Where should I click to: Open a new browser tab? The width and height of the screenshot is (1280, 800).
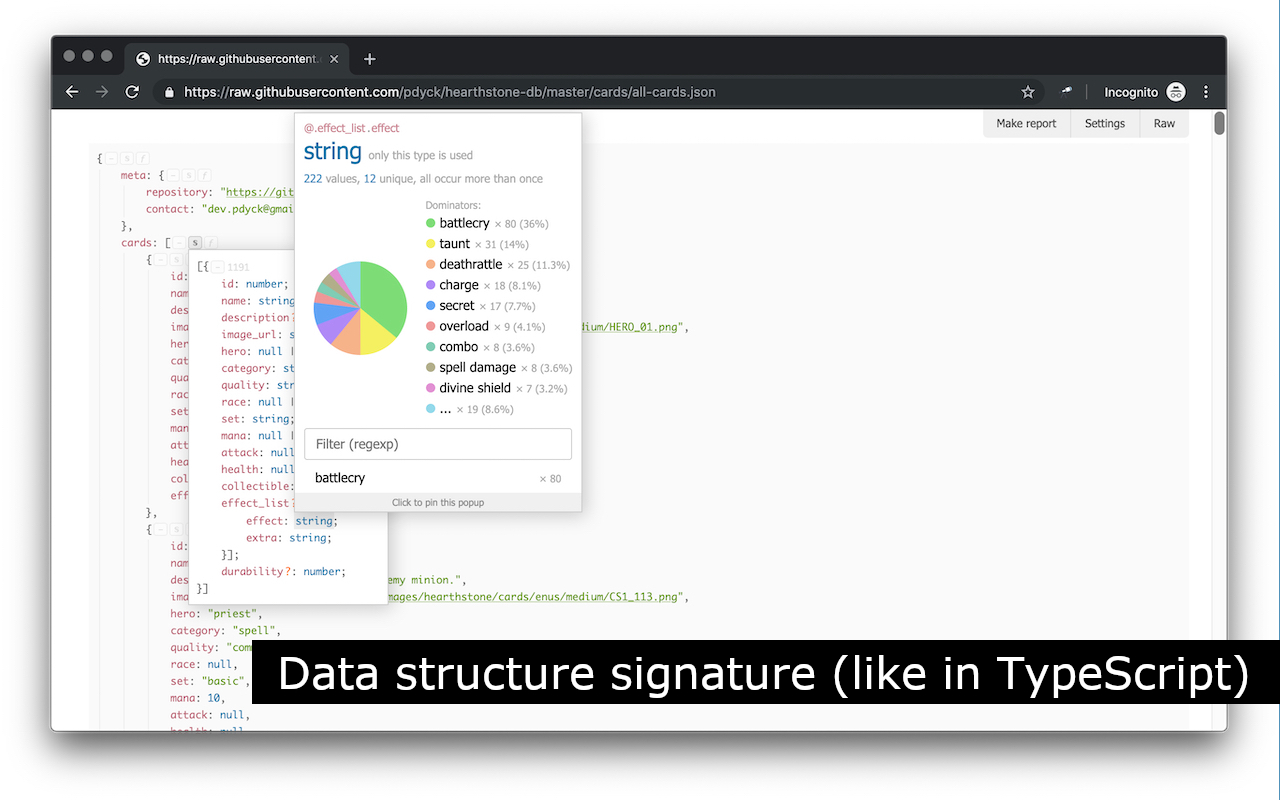[x=369, y=59]
